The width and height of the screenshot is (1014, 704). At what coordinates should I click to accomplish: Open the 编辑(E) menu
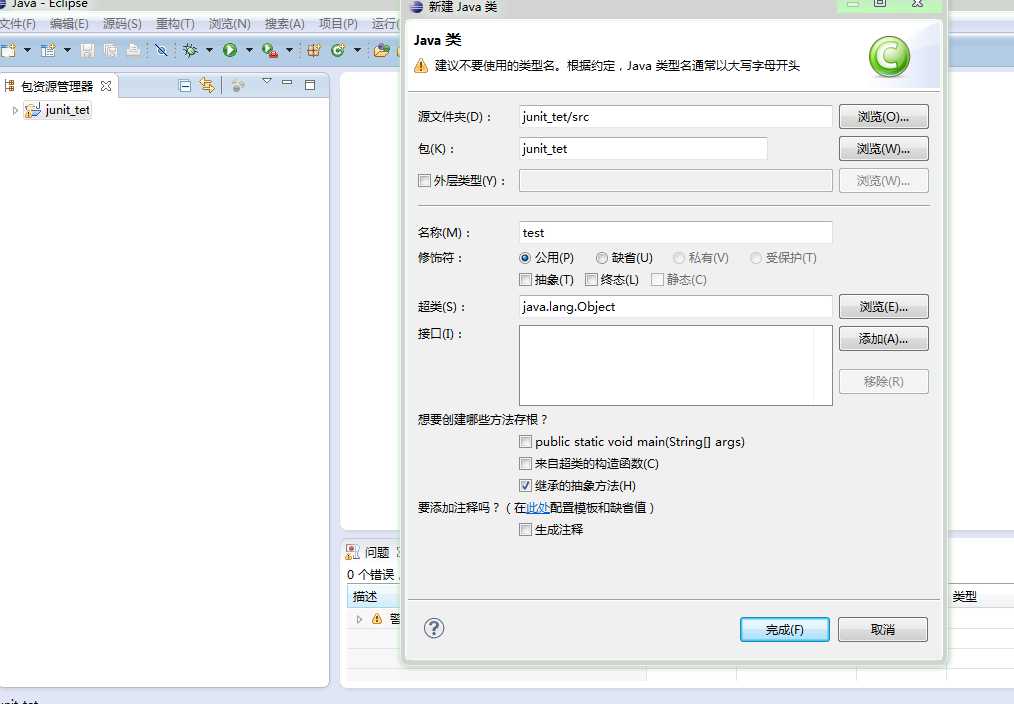coord(69,24)
